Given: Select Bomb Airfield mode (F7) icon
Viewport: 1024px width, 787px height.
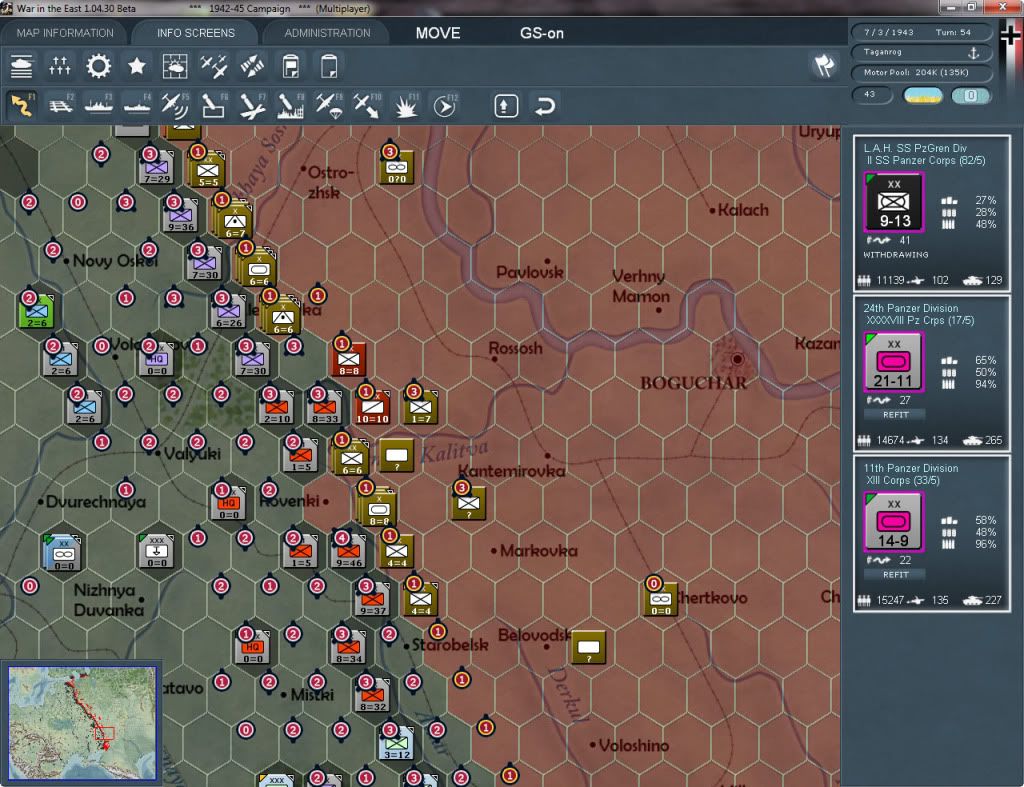Looking at the screenshot, I should pos(252,105).
